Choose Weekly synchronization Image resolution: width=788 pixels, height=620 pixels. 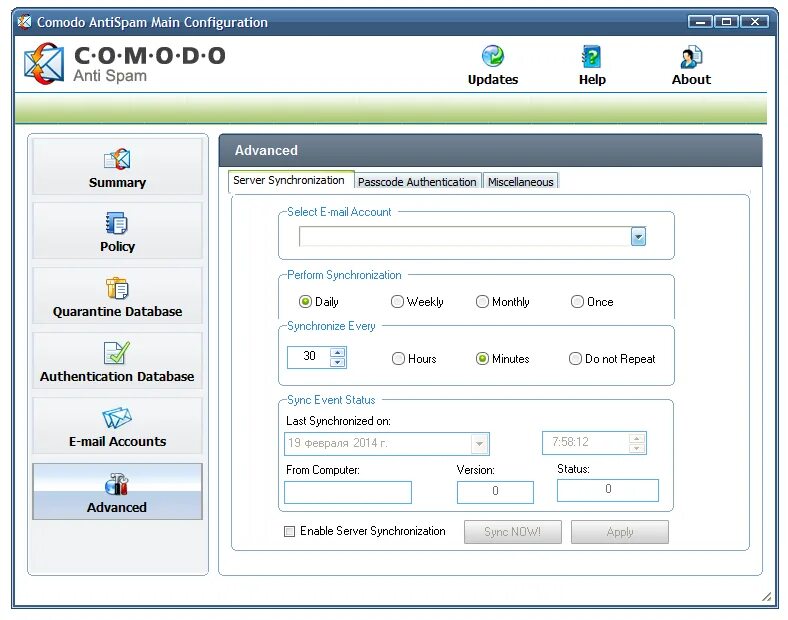[x=397, y=301]
